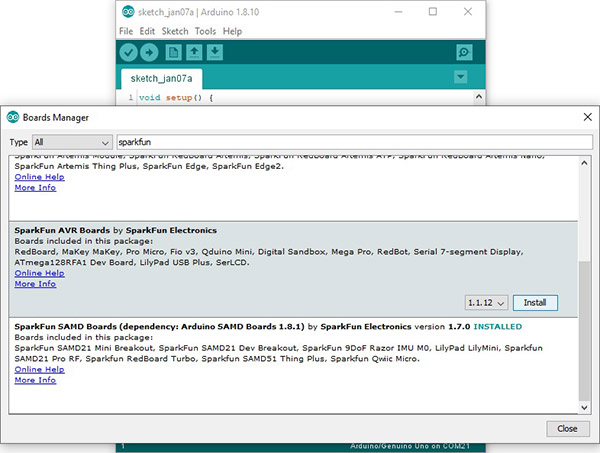Install the SparkFun AVR Boards package
Screen dimensions: 600x453
coord(535,302)
